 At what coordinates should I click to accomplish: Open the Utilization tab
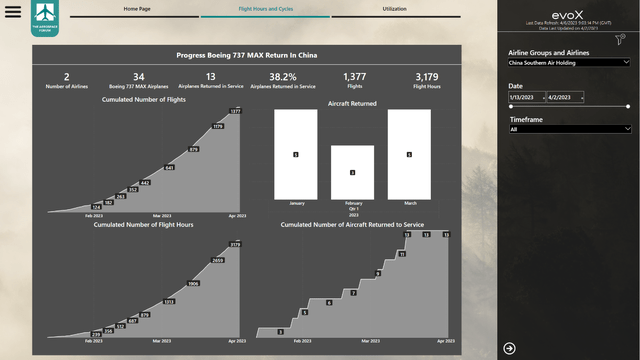click(395, 9)
